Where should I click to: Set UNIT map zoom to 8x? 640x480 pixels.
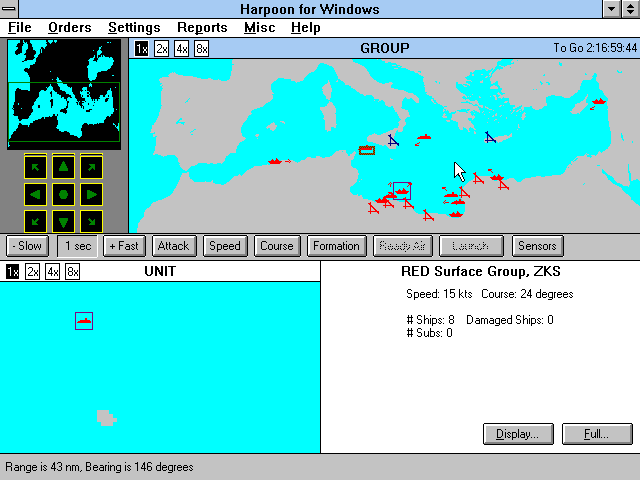(73, 271)
